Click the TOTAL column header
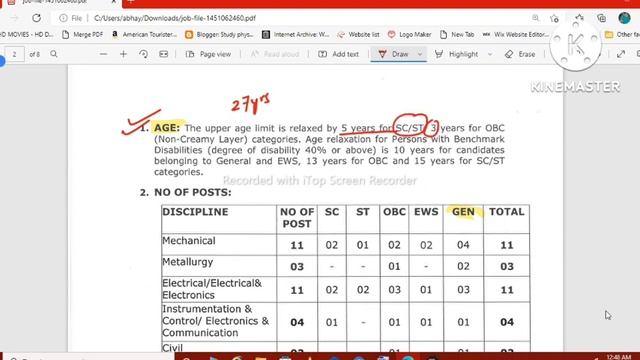Viewport: 640px width, 360px height. (507, 212)
